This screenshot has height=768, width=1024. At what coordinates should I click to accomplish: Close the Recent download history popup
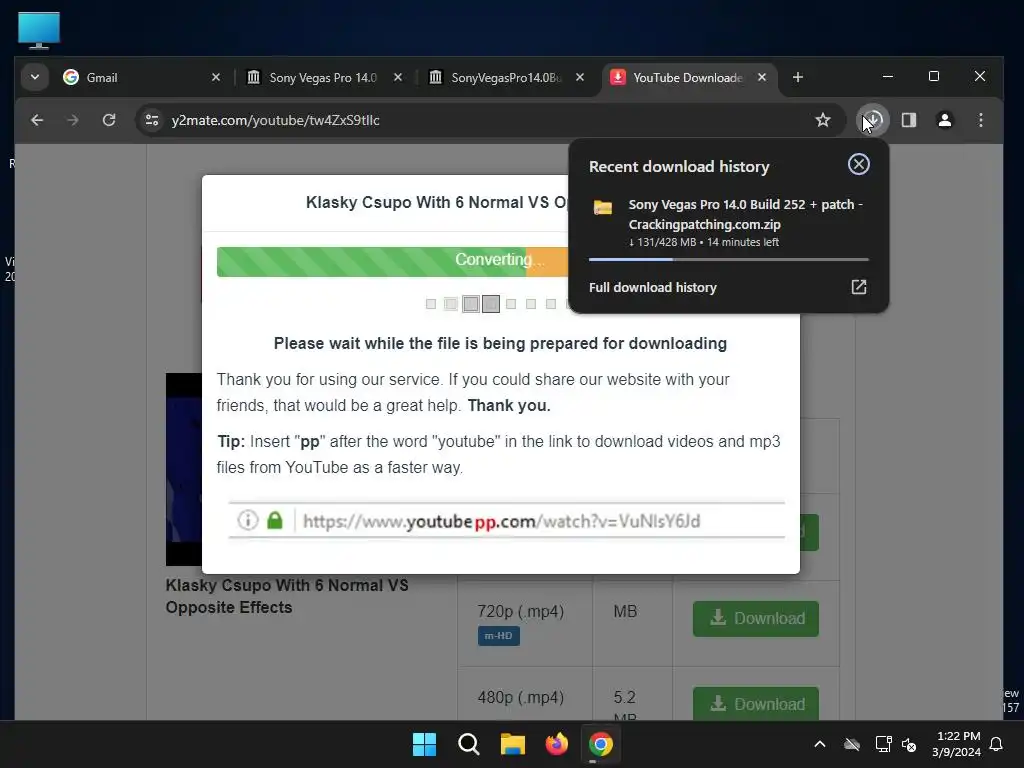tap(859, 164)
